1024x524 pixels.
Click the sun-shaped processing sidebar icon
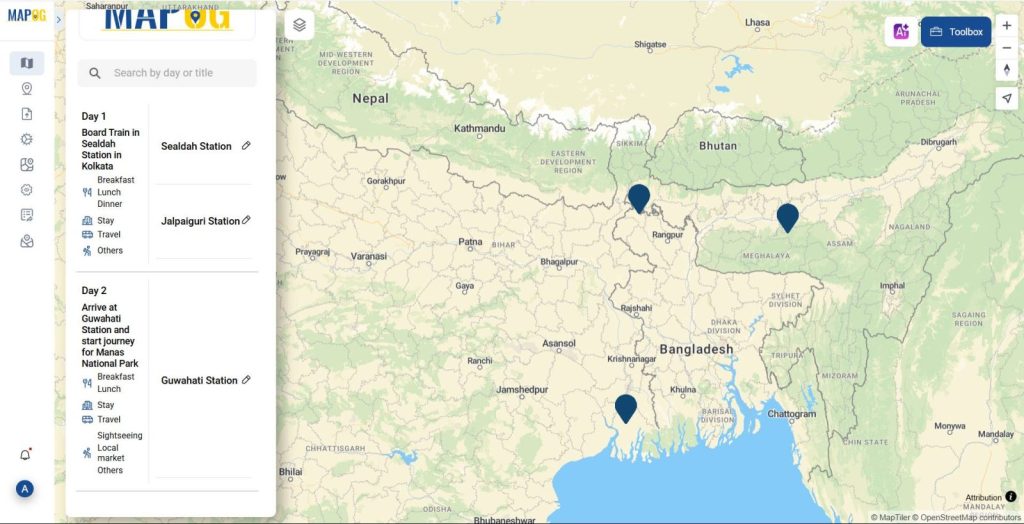coord(27,139)
